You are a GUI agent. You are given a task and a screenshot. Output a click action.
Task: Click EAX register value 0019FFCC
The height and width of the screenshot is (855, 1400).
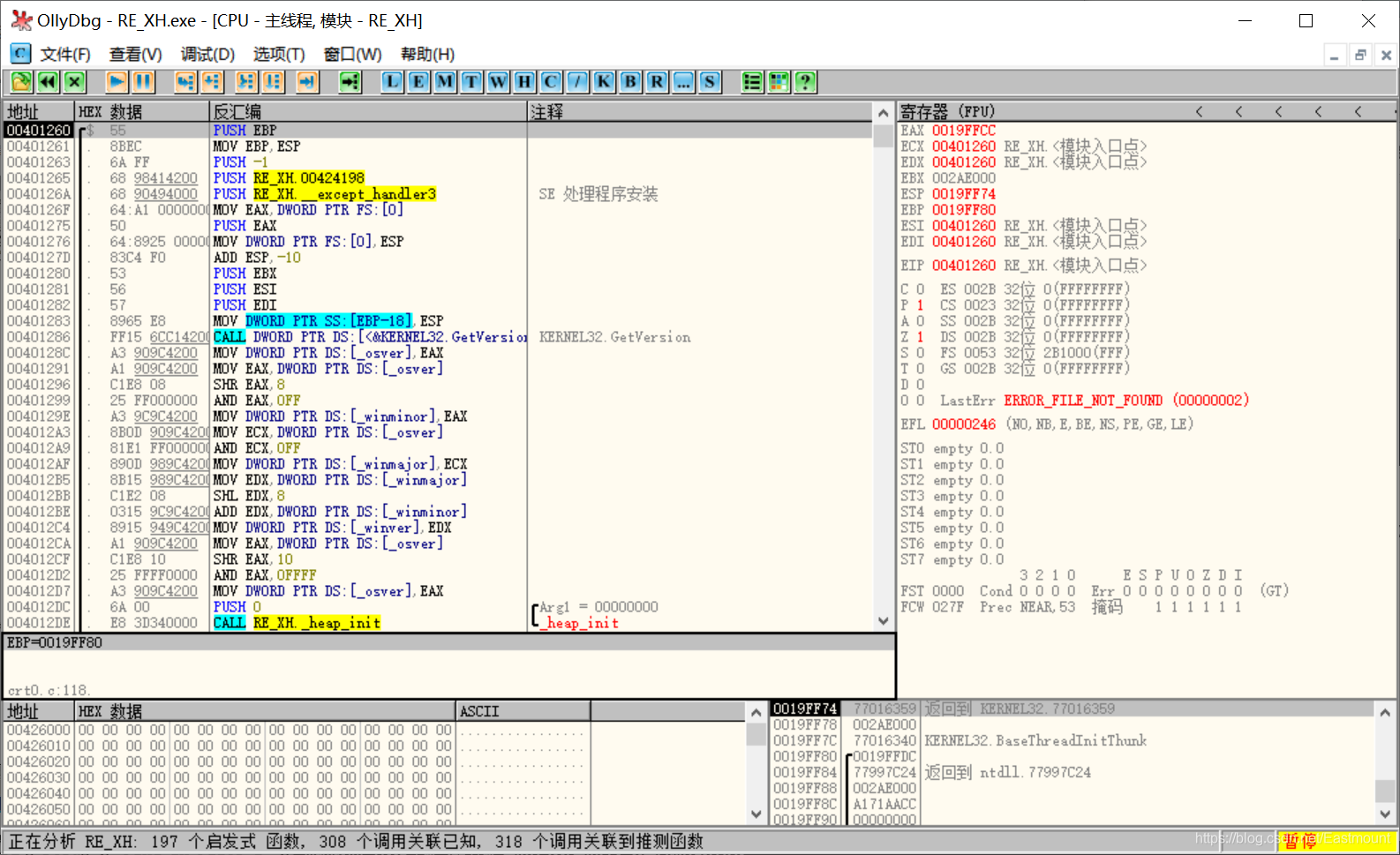point(964,131)
